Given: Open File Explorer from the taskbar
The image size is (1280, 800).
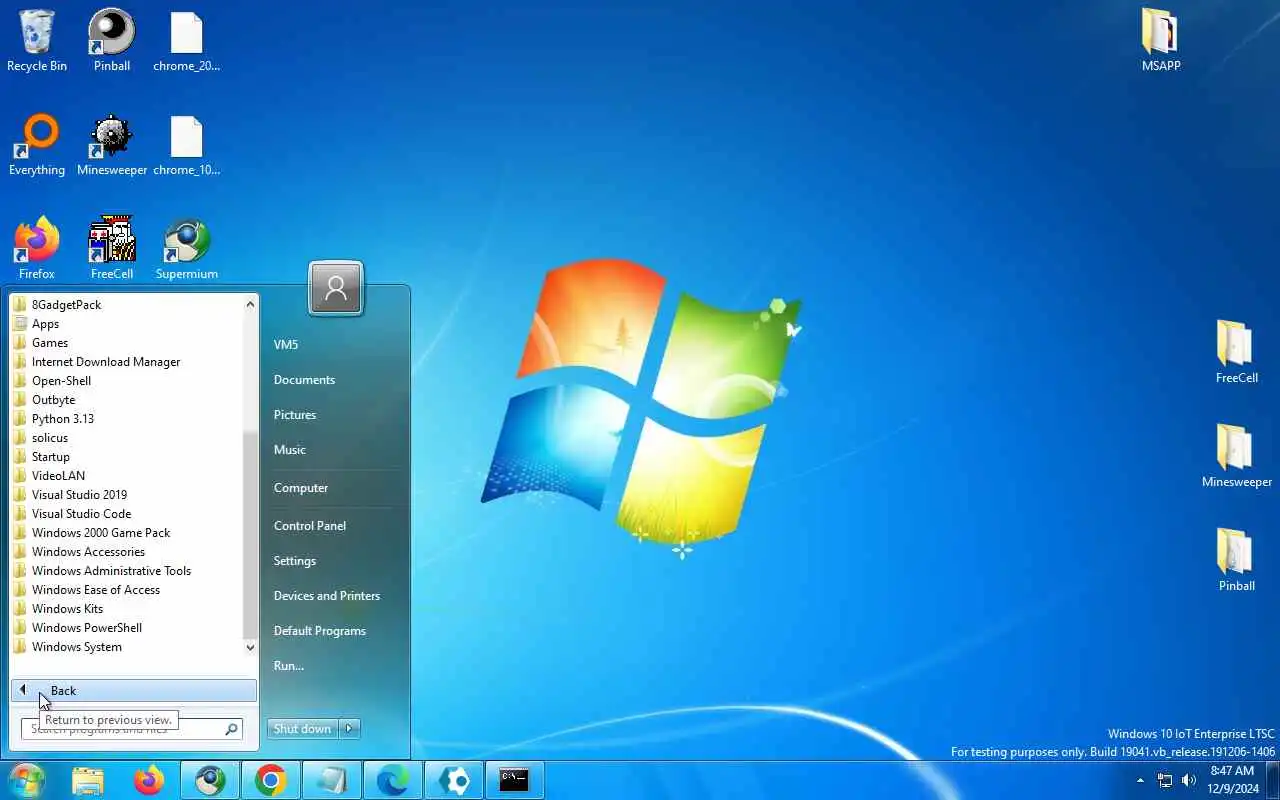Looking at the screenshot, I should pos(88,781).
